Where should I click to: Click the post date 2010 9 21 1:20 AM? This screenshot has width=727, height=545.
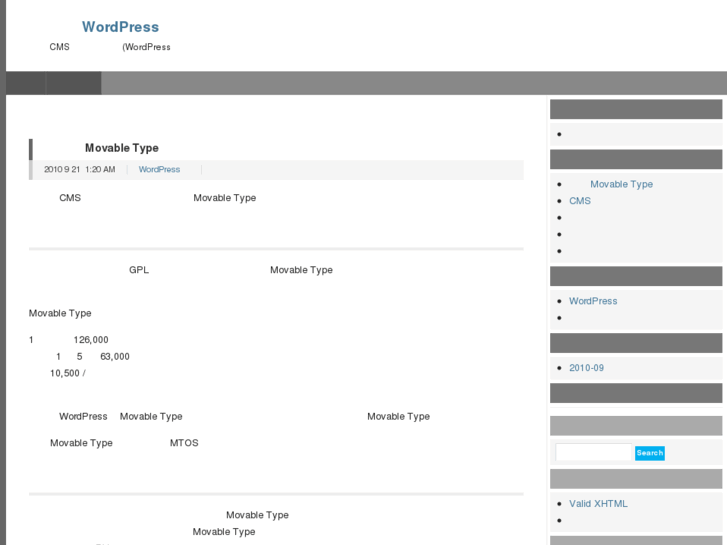pyautogui.click(x=79, y=169)
